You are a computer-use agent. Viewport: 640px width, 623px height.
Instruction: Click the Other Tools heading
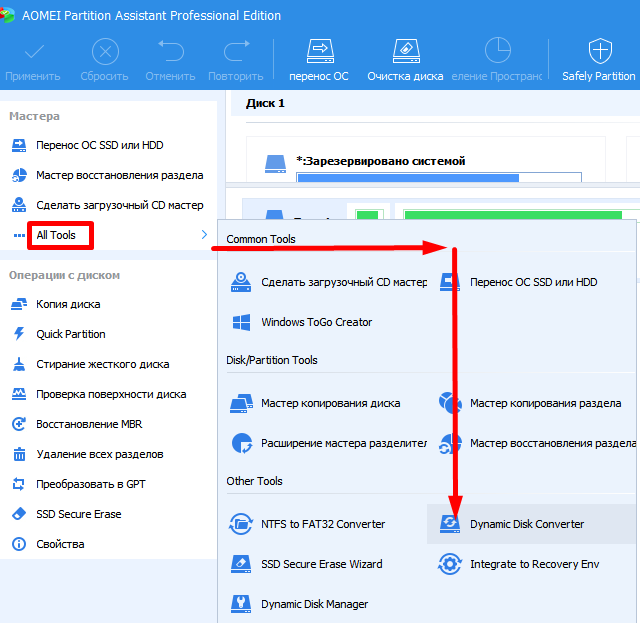point(254,481)
